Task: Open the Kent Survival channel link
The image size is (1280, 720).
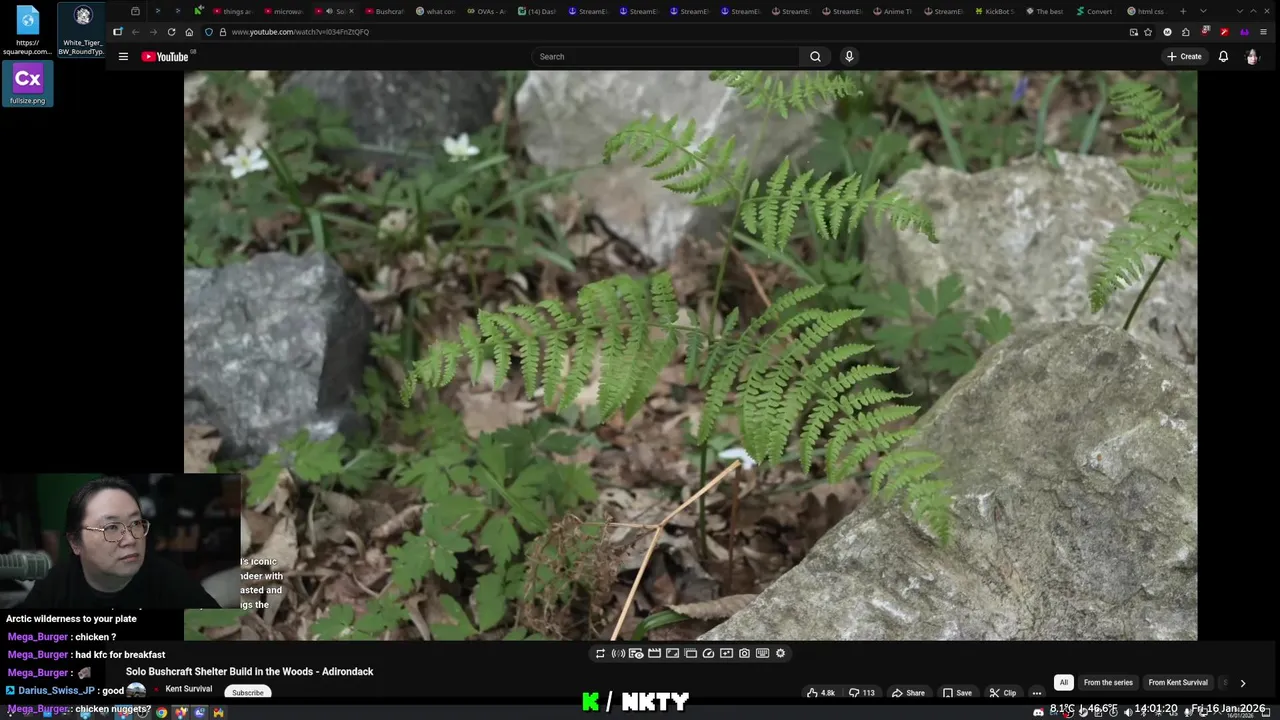Action: (188, 689)
